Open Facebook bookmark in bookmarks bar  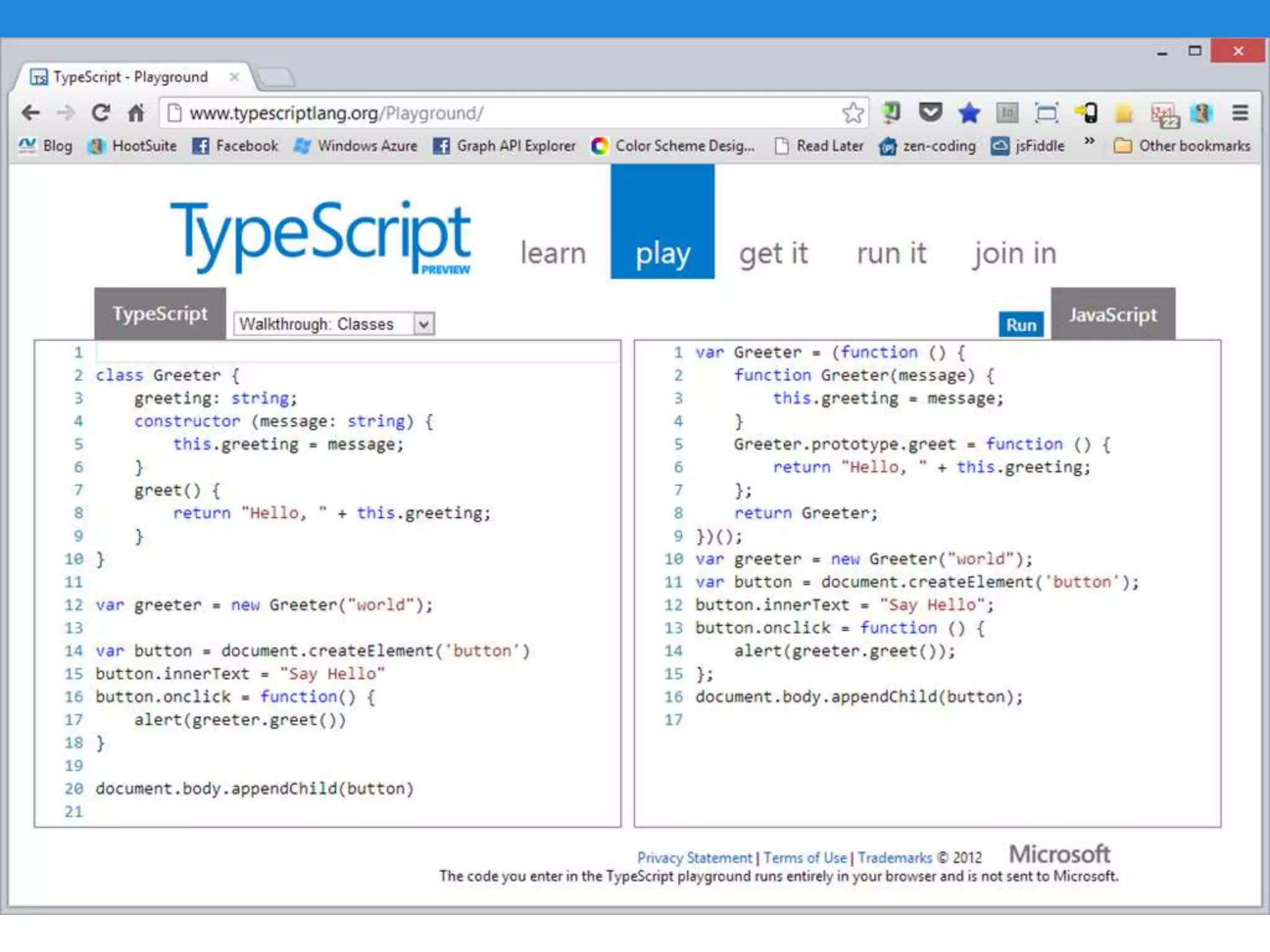click(235, 146)
